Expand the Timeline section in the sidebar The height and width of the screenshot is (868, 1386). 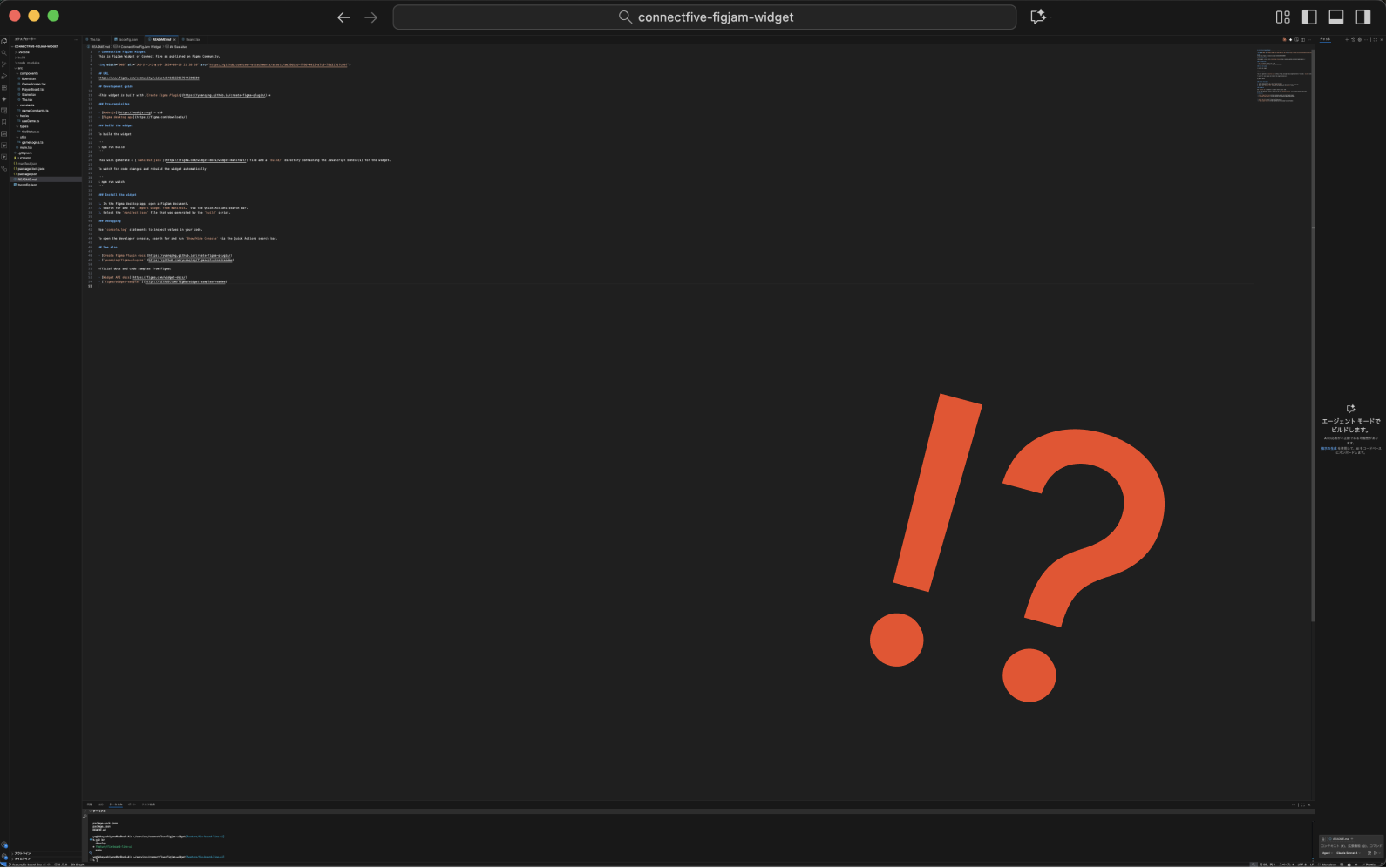[x=23, y=858]
